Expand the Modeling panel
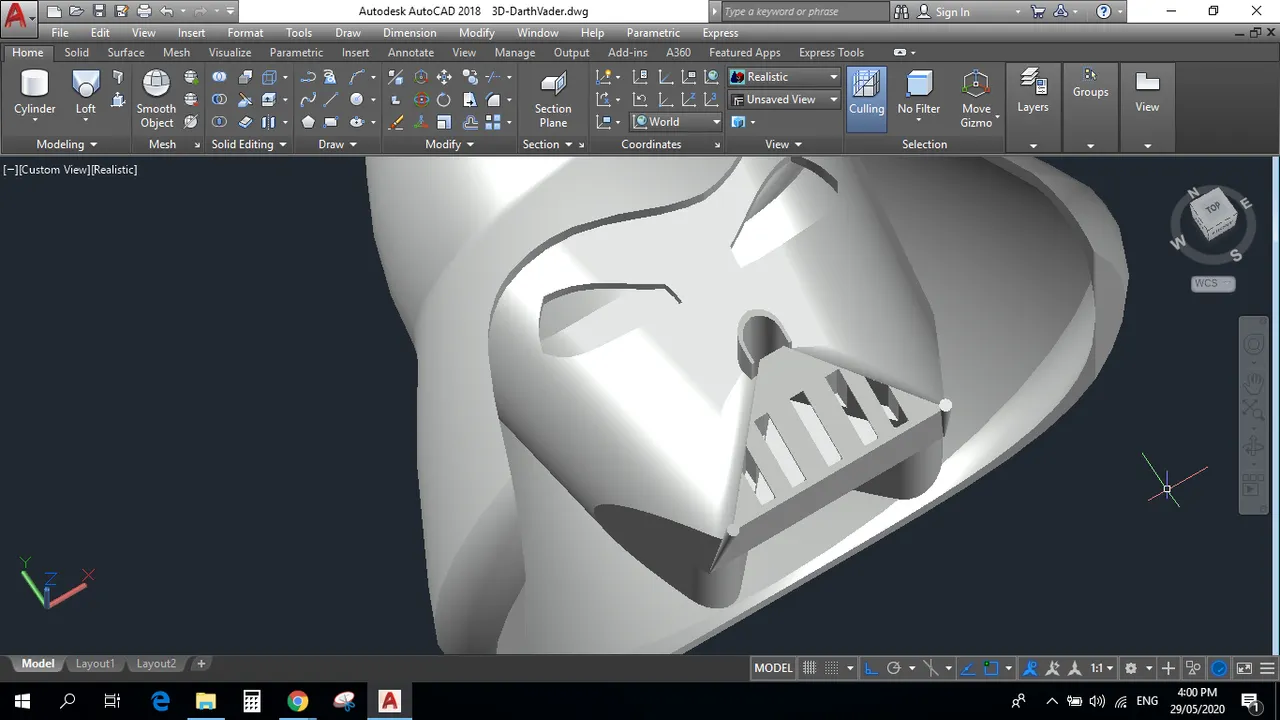The width and height of the screenshot is (1280, 720). (67, 144)
